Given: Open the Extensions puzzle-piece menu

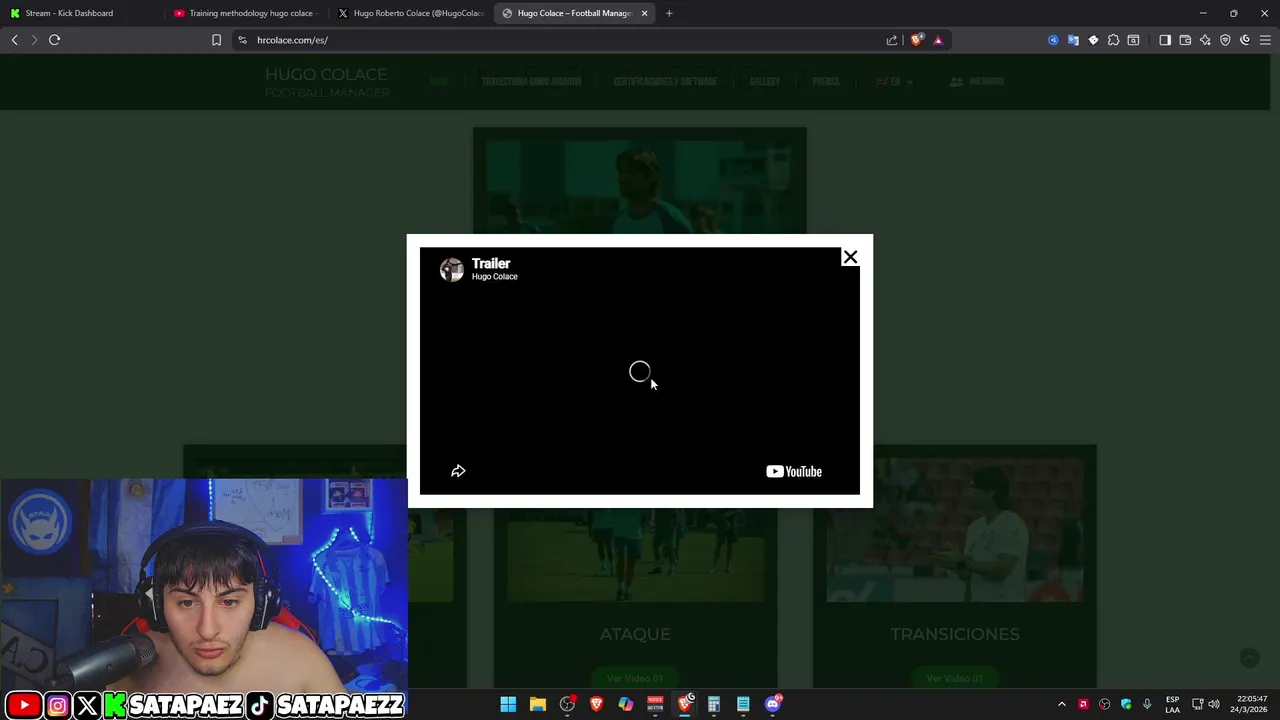Looking at the screenshot, I should click(1113, 40).
